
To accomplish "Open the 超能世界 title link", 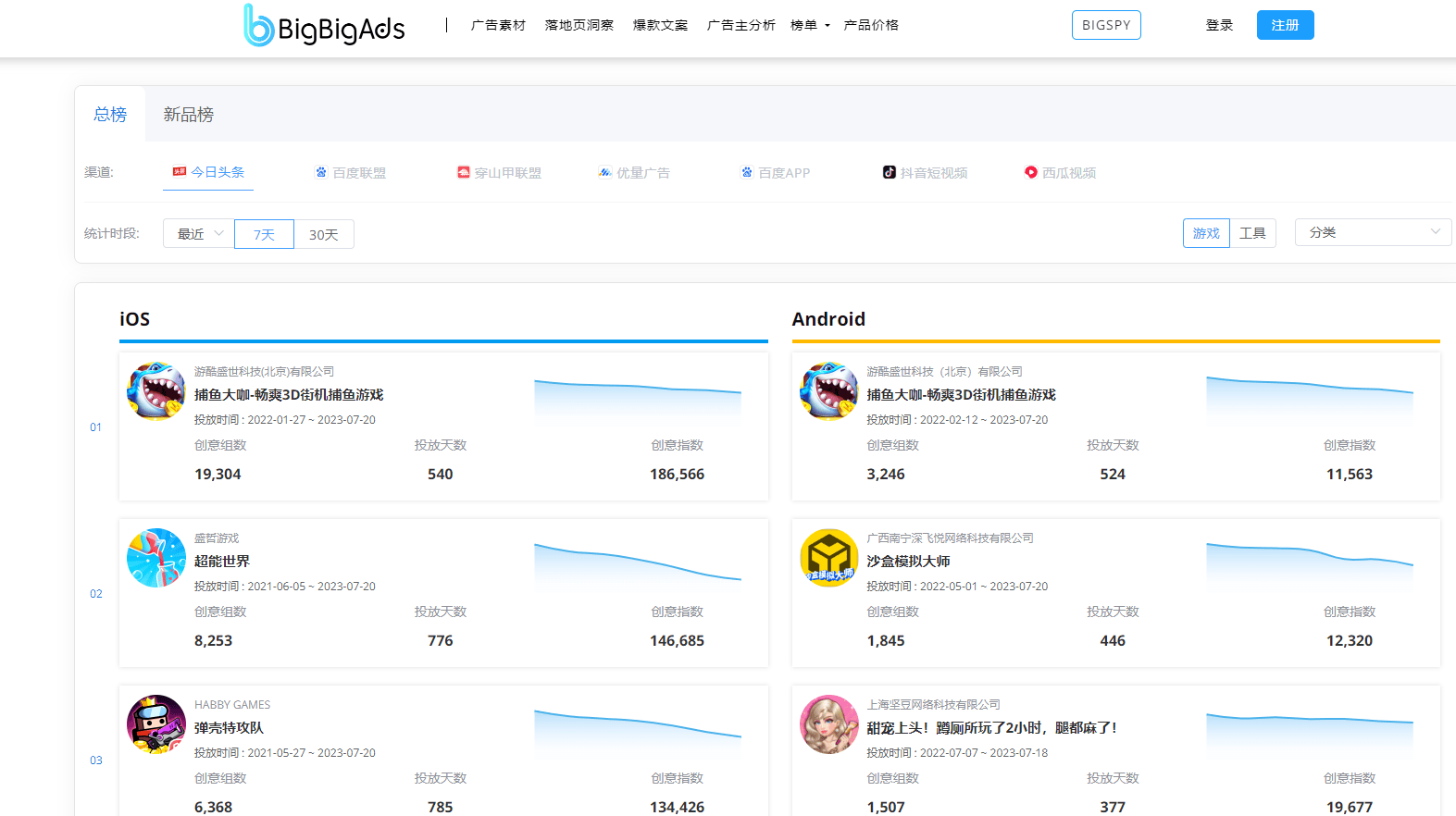I will [x=222, y=562].
